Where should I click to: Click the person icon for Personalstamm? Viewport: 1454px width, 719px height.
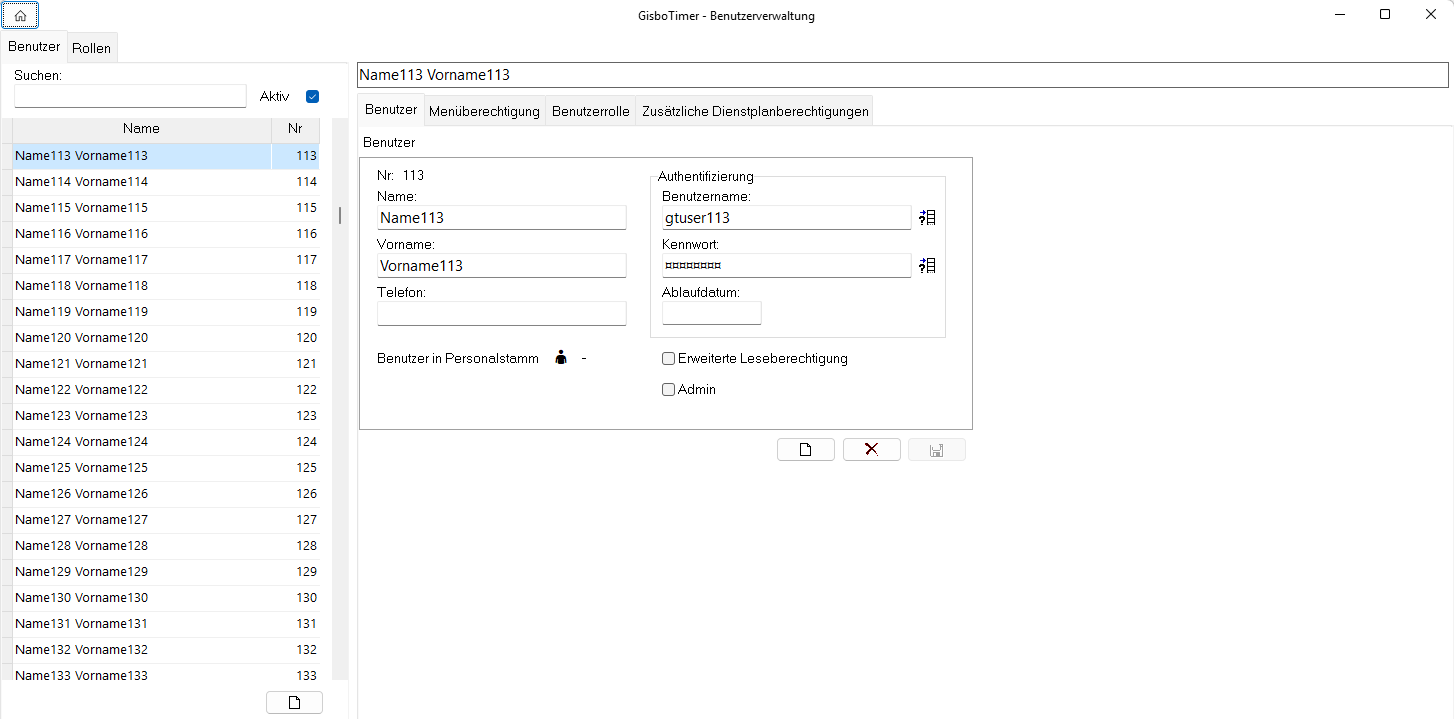tap(561, 358)
